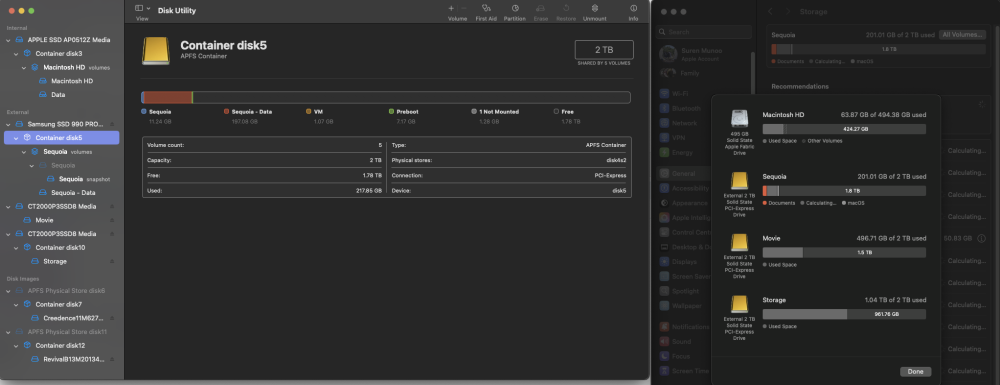Viewport: 1000px width, 385px height.
Task: Click the Sequoia - Data usage bar segment
Action: [168, 98]
